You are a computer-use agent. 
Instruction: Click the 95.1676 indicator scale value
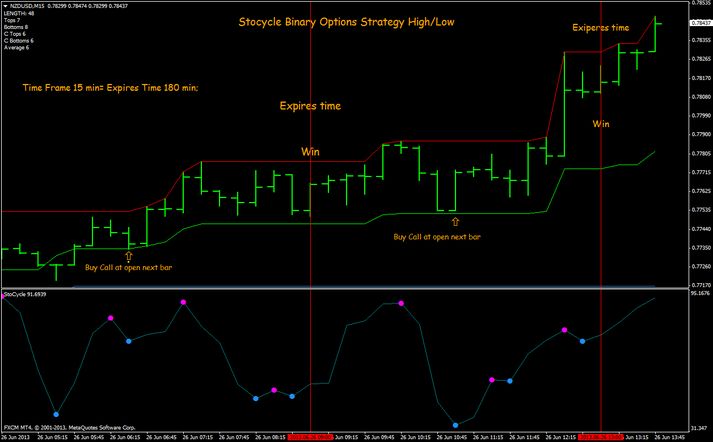[701, 294]
